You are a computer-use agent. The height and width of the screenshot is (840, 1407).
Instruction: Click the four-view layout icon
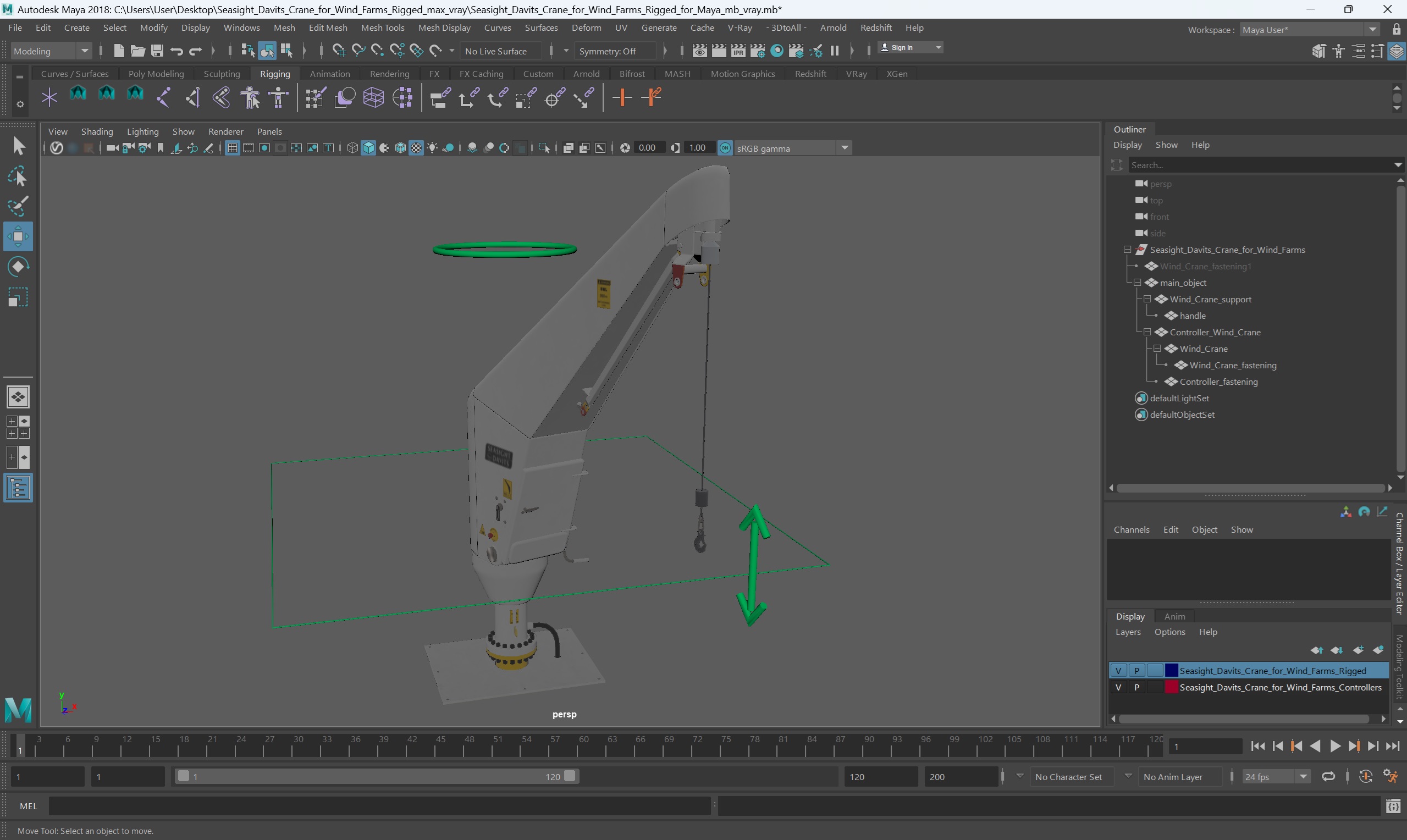click(18, 427)
